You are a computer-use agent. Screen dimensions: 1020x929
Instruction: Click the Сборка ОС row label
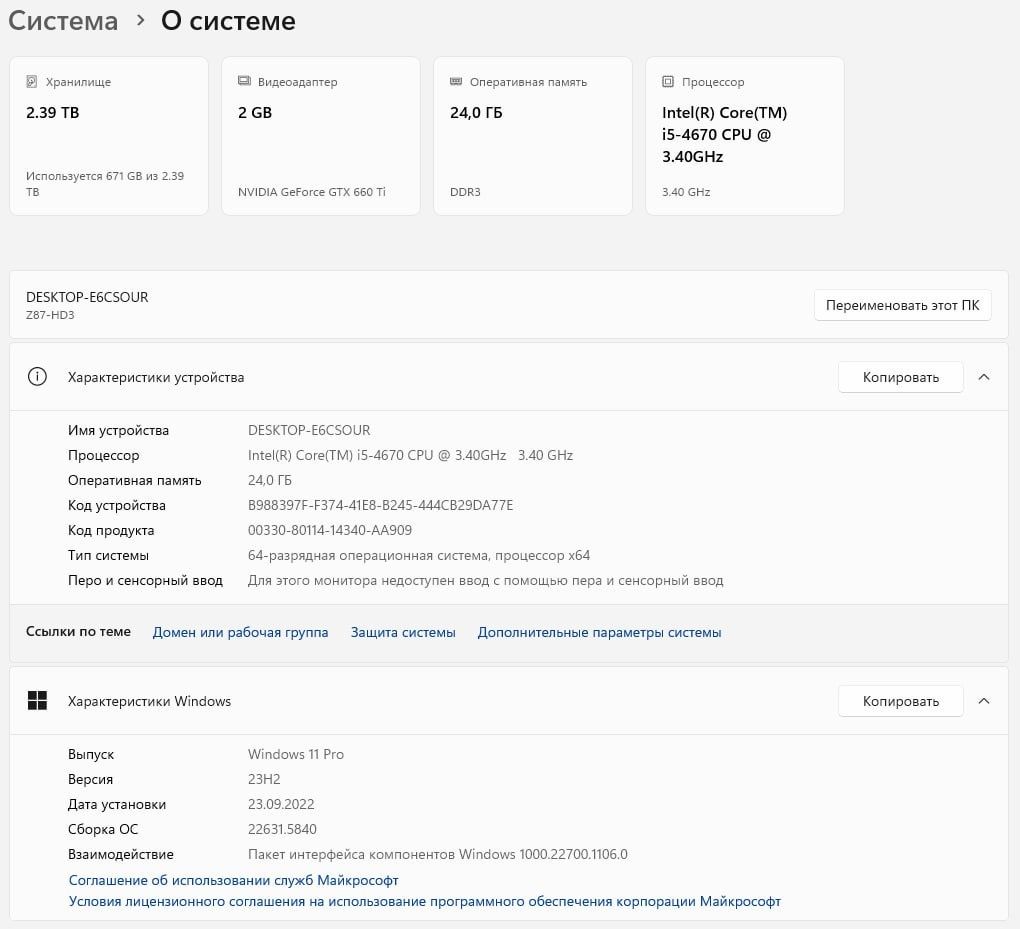coord(103,829)
